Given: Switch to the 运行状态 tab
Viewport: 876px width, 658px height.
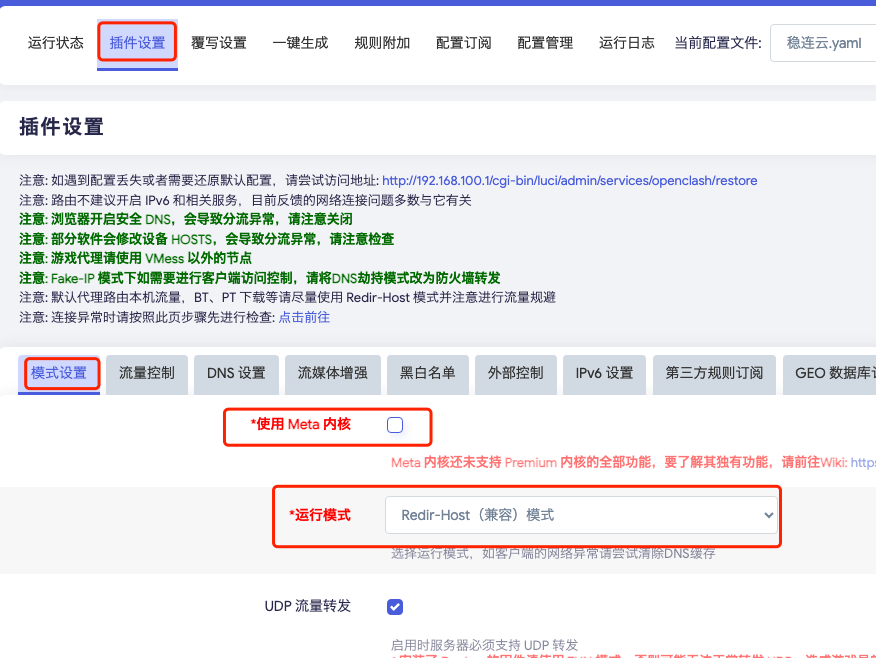Looking at the screenshot, I should pyautogui.click(x=56, y=43).
